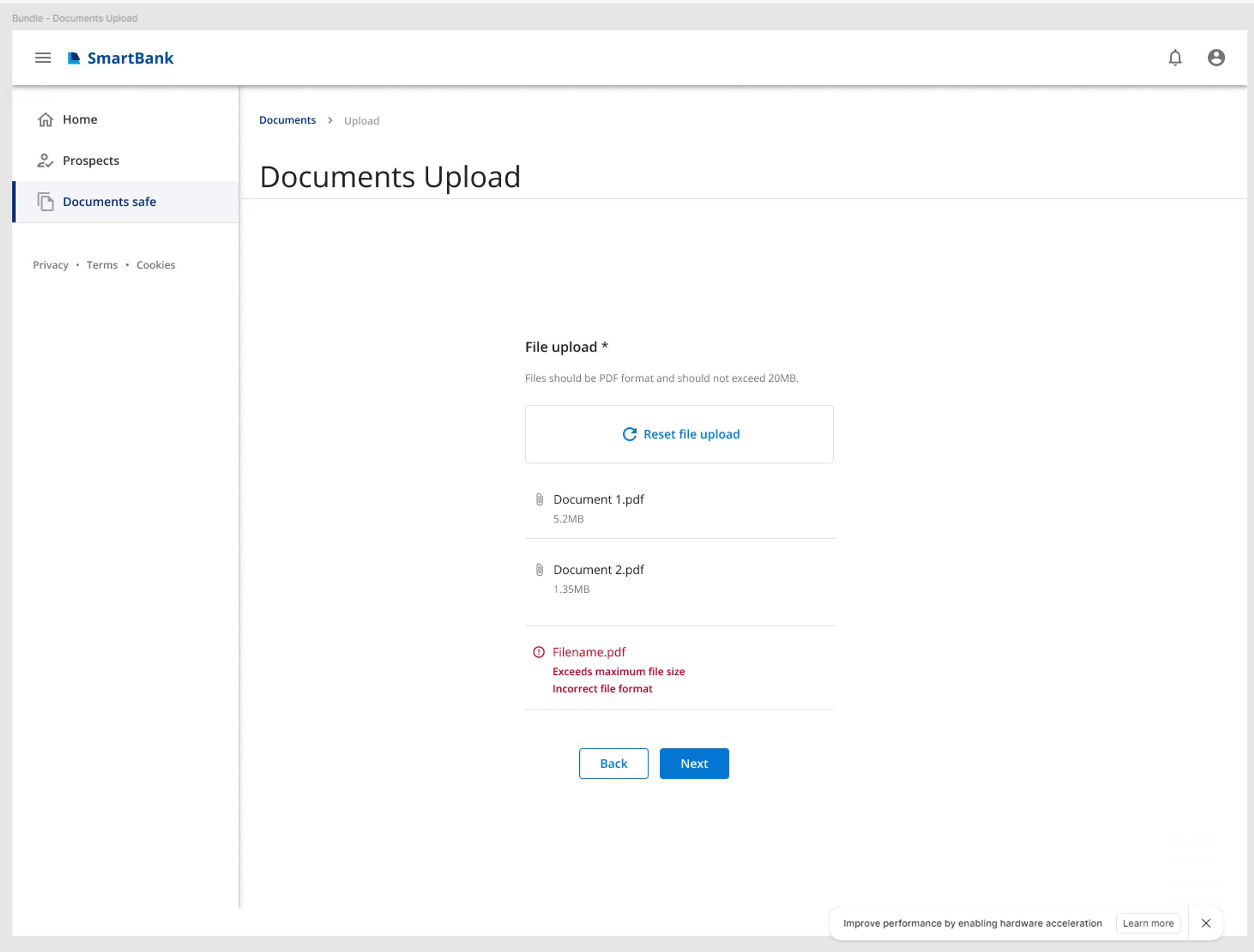1254x952 pixels.
Task: Click the hardware acceleration message text
Action: [972, 923]
